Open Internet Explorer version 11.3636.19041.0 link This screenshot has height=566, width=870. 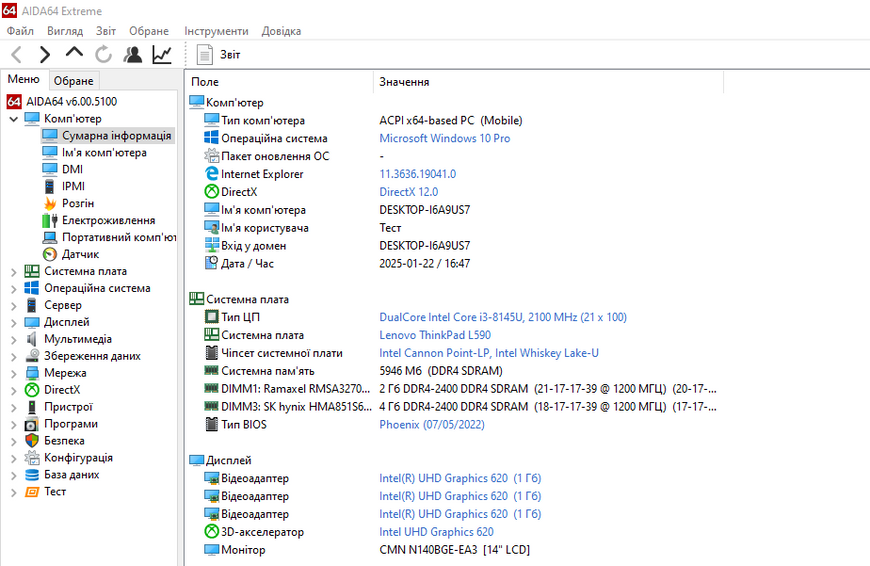tap(417, 174)
